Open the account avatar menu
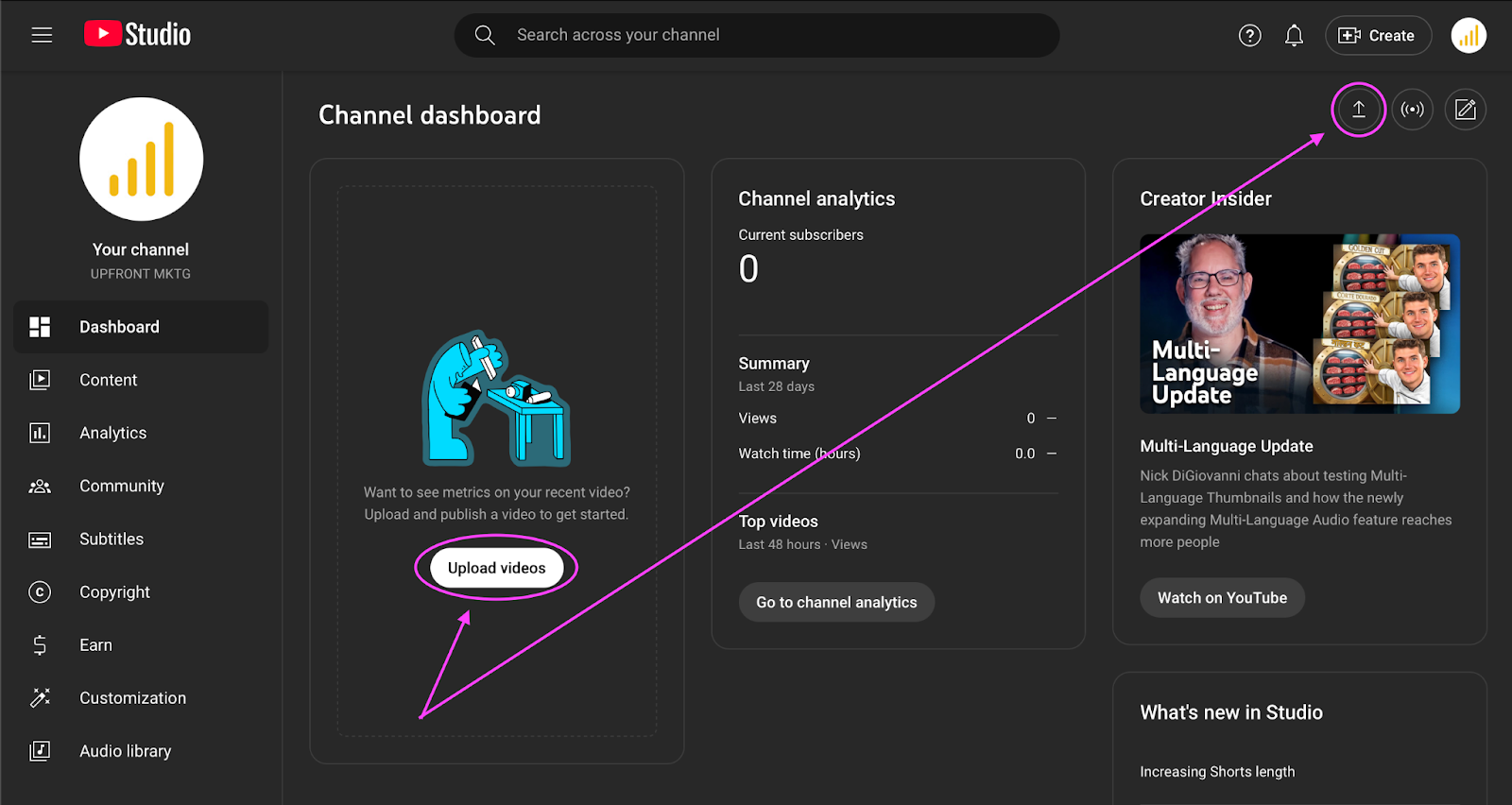 tap(1469, 36)
